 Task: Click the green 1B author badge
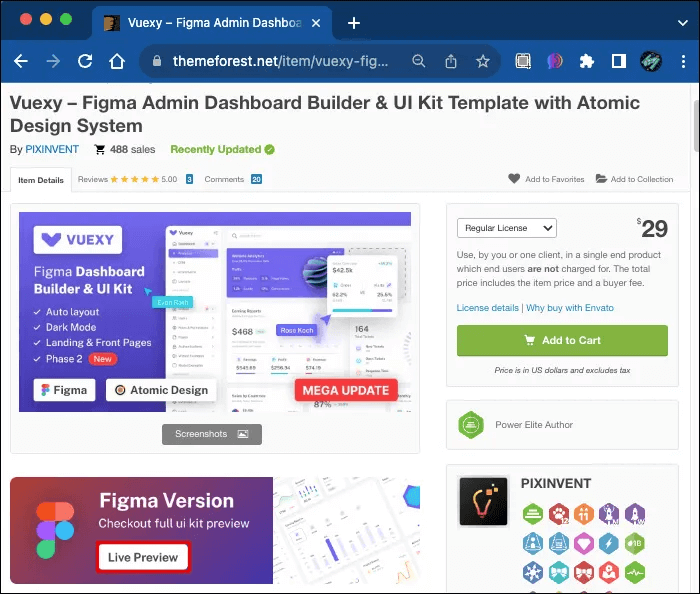click(634, 543)
